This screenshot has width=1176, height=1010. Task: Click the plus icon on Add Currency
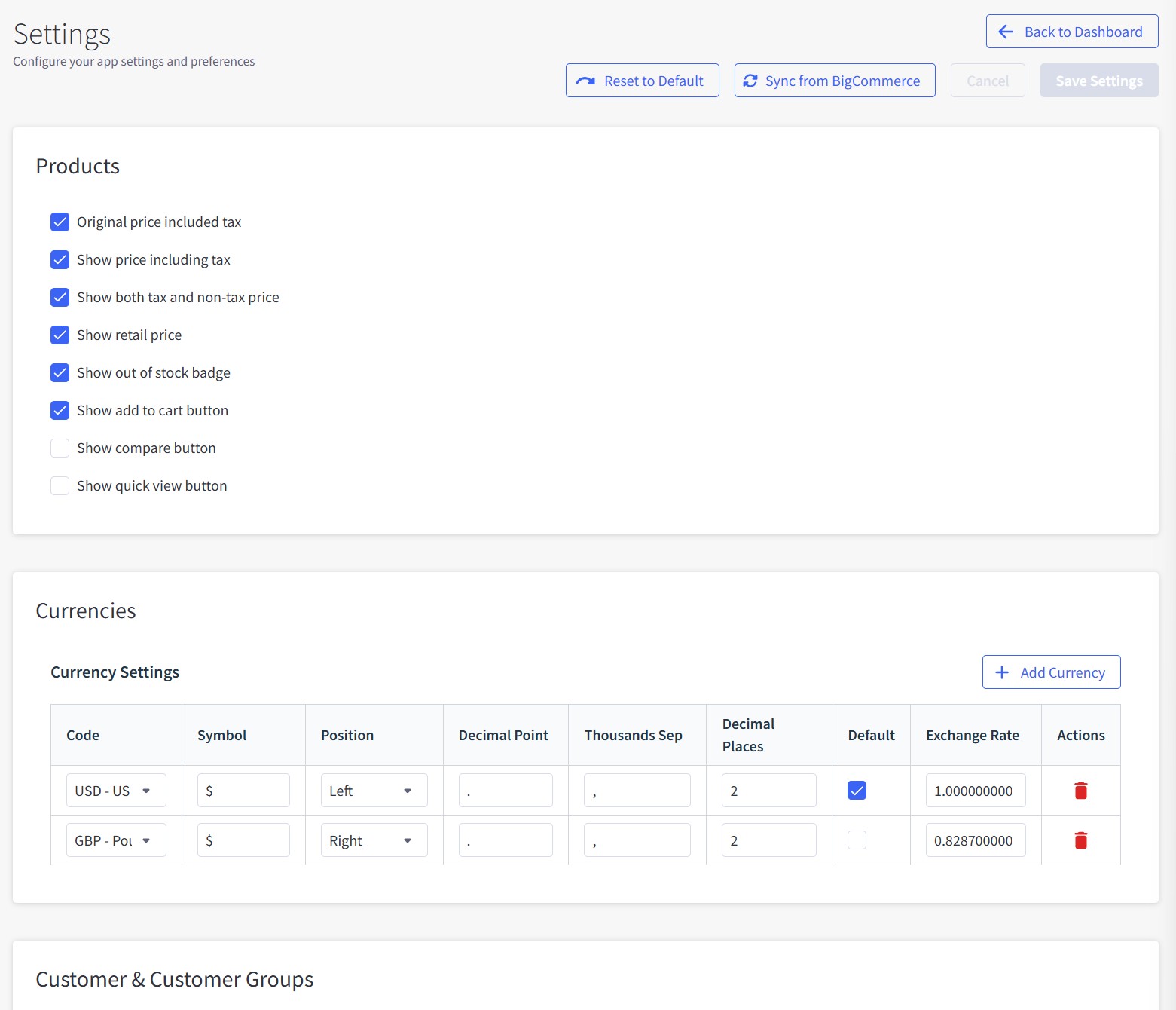click(1002, 672)
